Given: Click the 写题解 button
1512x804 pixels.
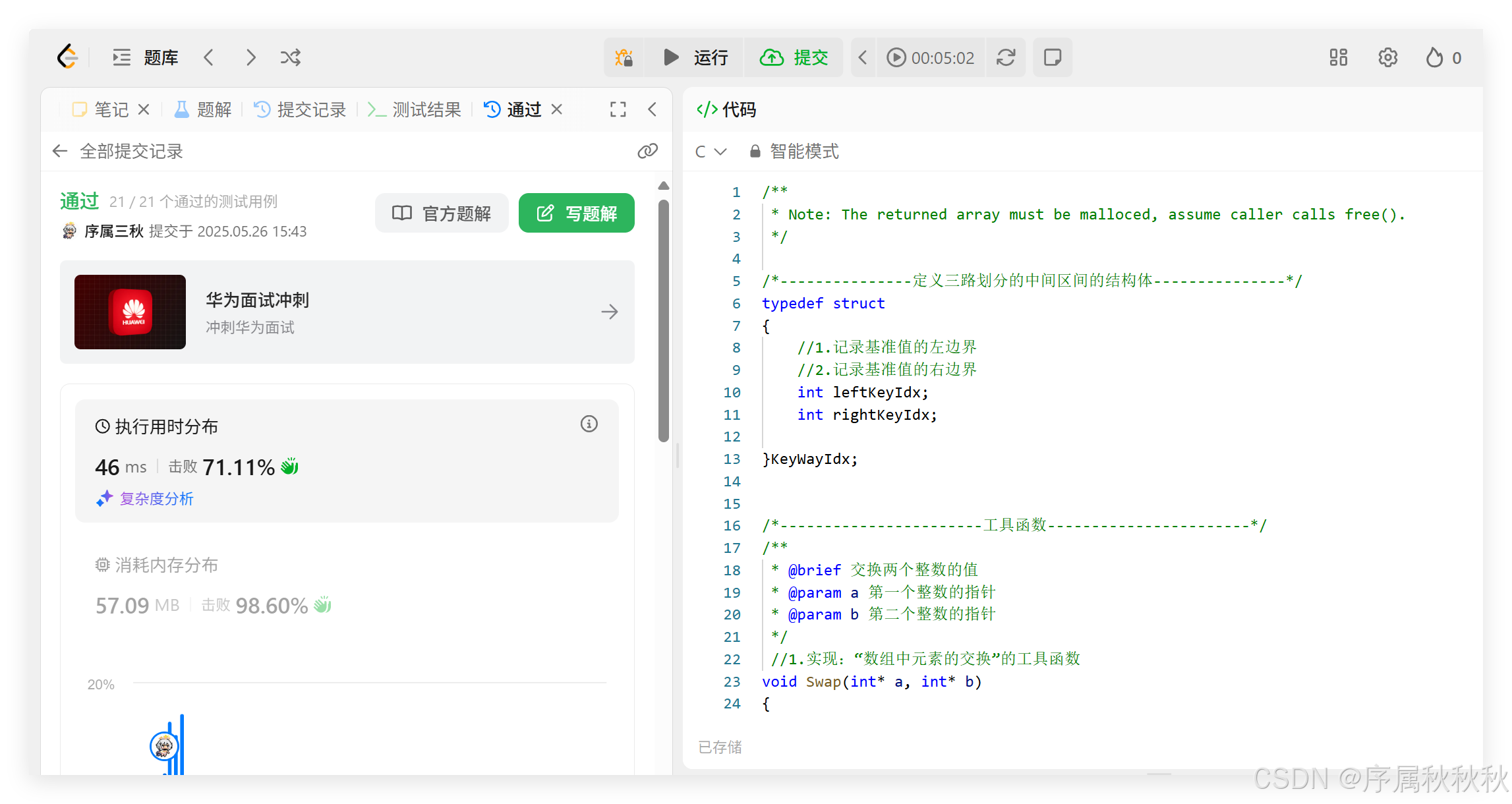Looking at the screenshot, I should 577,213.
